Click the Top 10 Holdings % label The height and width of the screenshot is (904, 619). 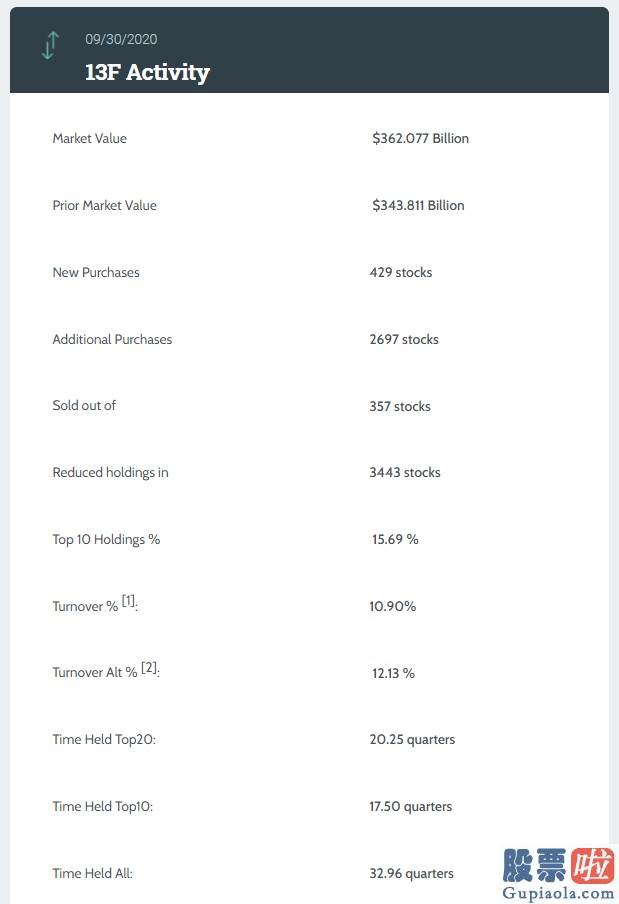106,540
